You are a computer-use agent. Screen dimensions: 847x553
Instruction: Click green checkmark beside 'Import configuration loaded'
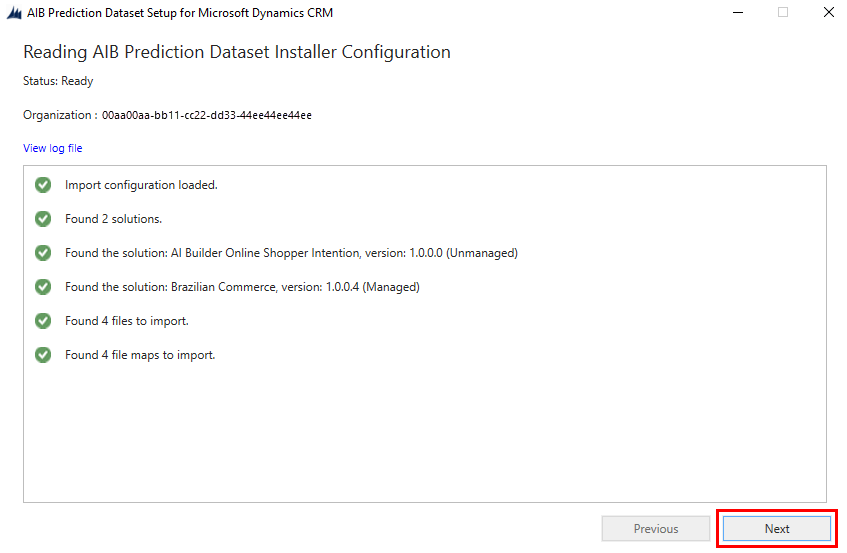(43, 185)
